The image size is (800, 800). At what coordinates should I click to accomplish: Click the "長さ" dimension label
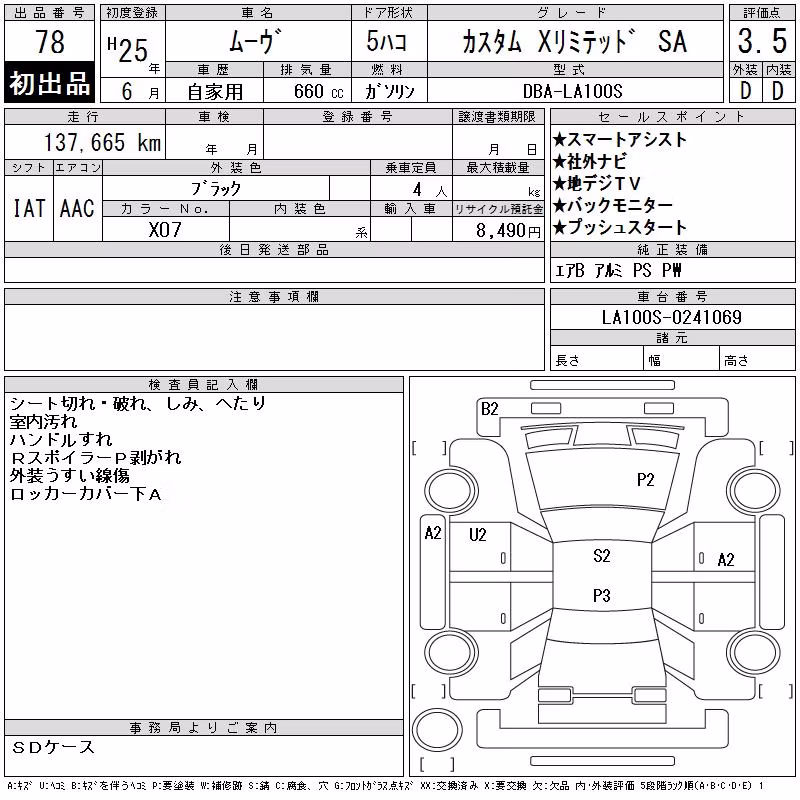(x=567, y=361)
